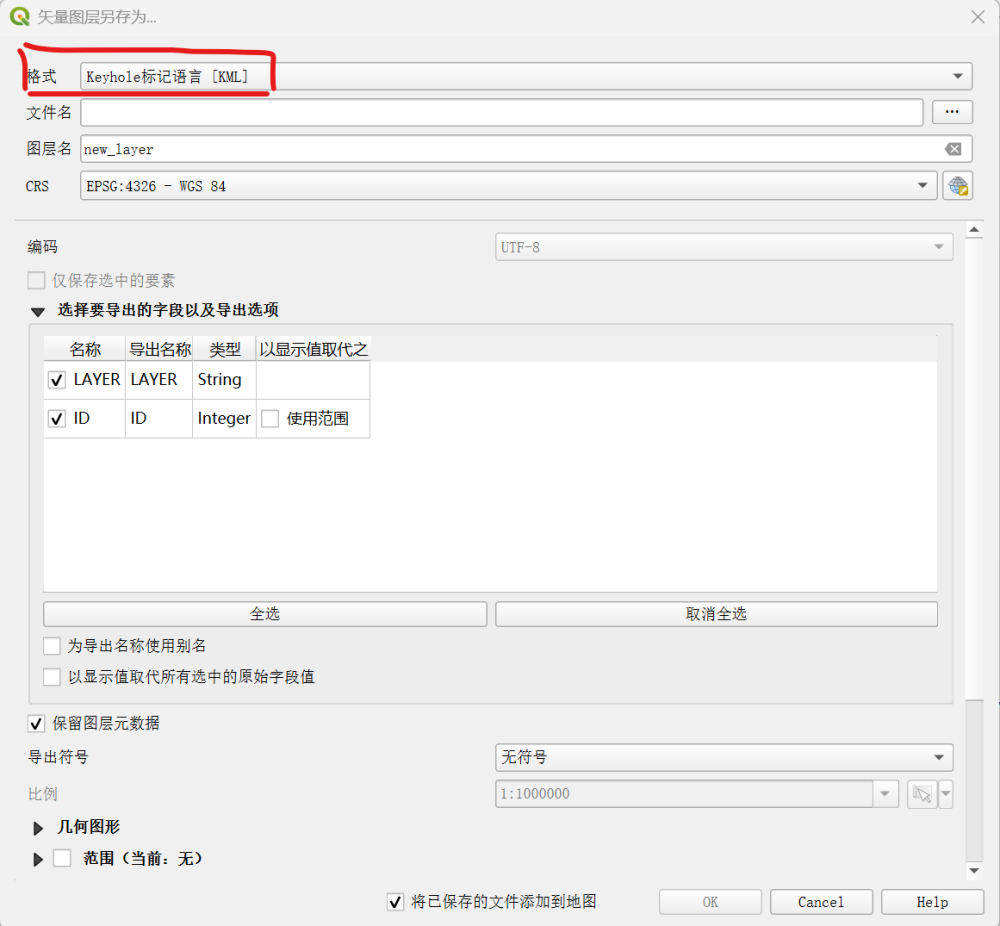Uncheck the LAYER field export checkbox

click(x=57, y=380)
